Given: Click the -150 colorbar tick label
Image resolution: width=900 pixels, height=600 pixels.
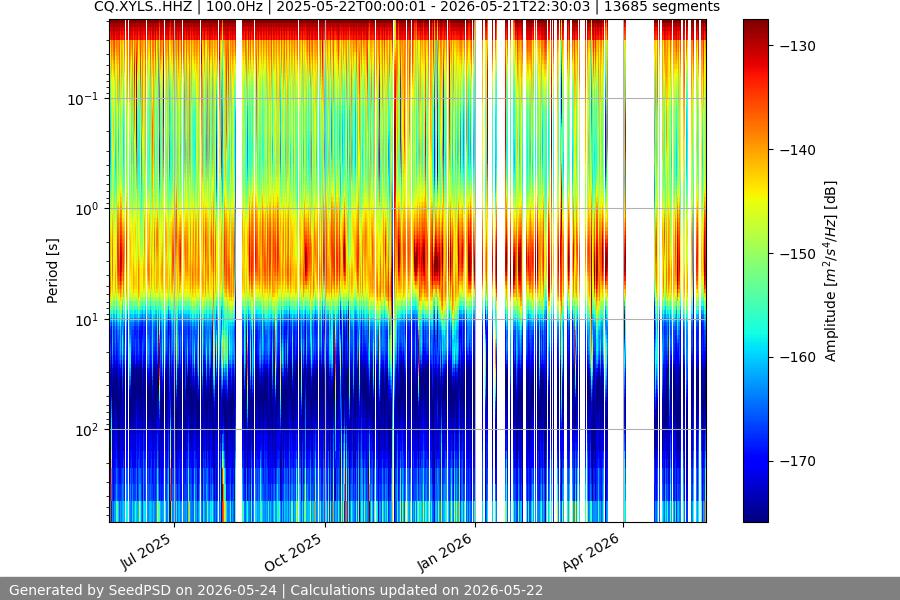Looking at the screenshot, I should tap(798, 253).
